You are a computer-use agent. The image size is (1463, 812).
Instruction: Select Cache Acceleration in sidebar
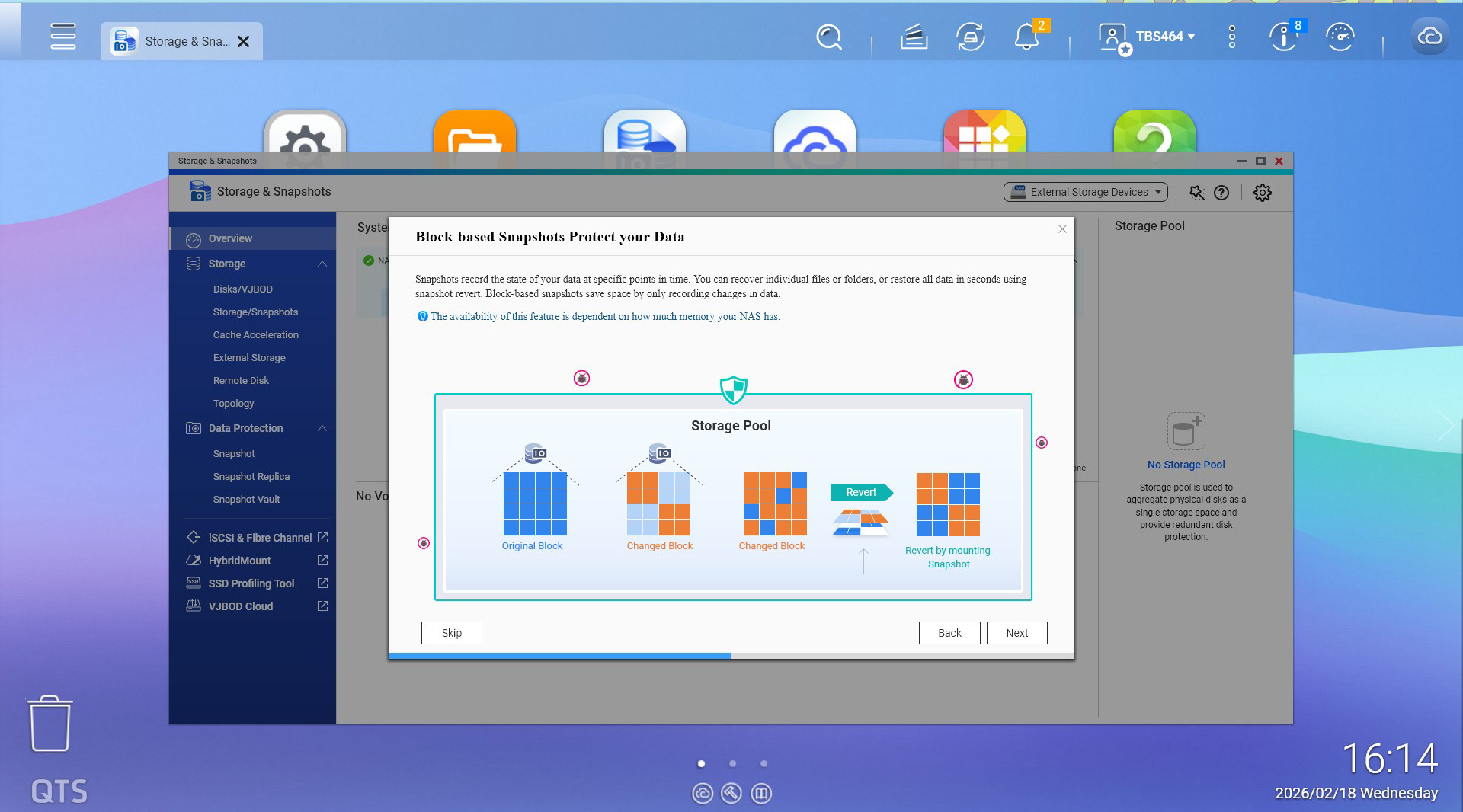(255, 335)
